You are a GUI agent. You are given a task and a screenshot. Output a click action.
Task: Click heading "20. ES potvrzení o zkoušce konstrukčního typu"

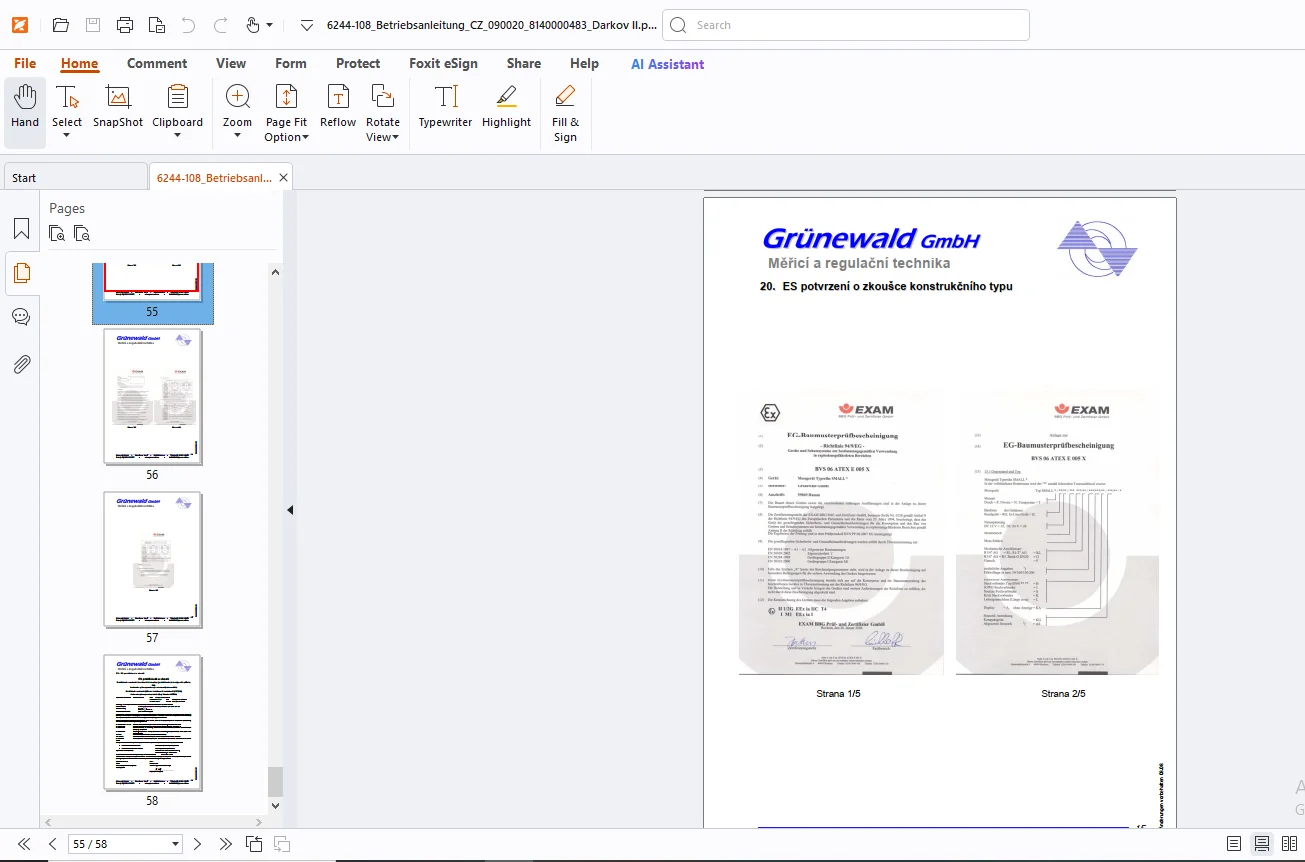click(886, 286)
